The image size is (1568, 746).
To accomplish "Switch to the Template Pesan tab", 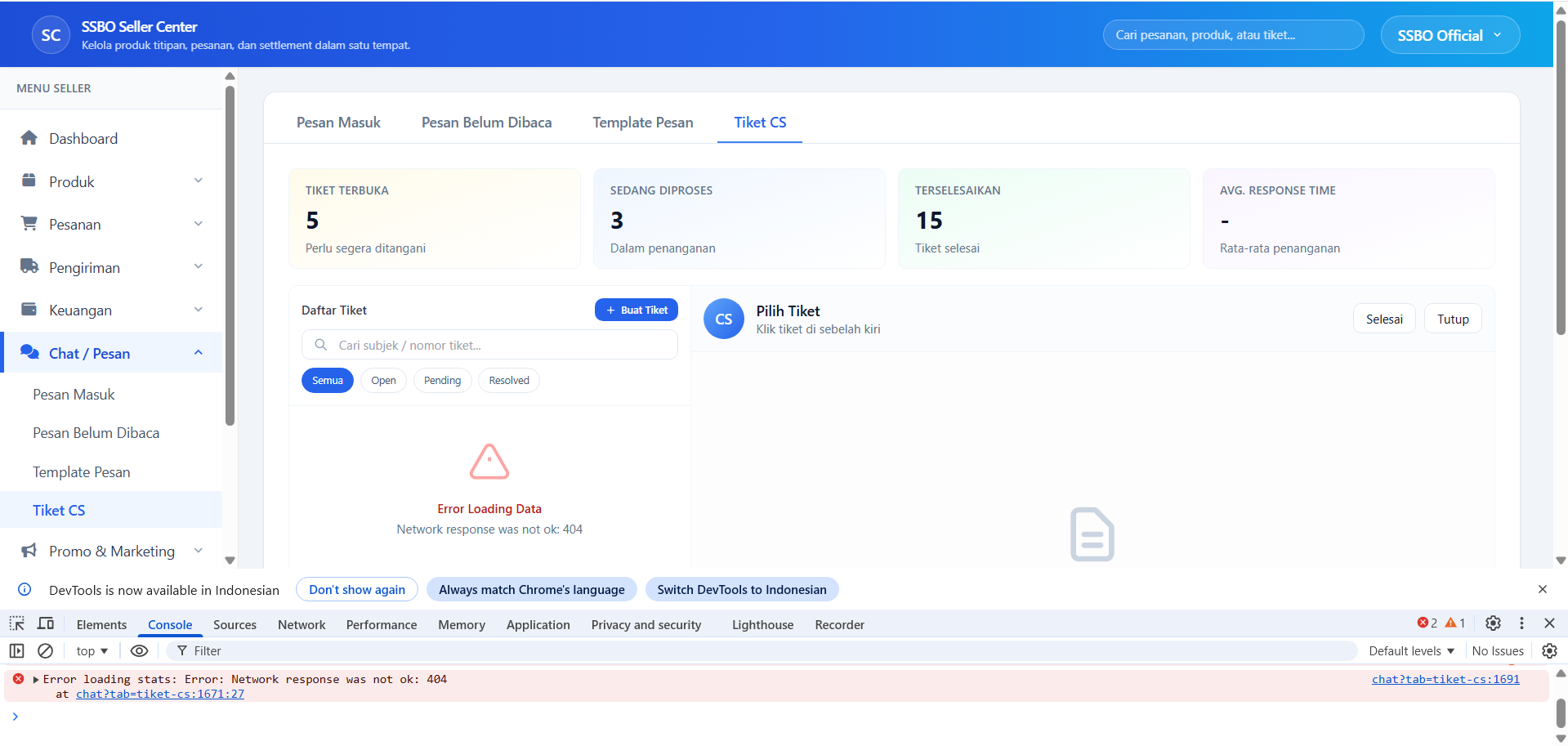I will coord(642,122).
